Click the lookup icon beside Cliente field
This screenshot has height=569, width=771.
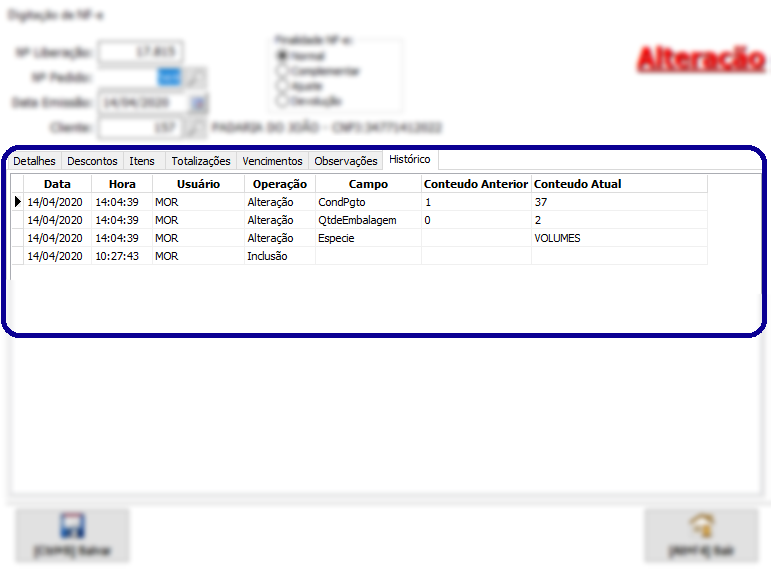tap(196, 128)
